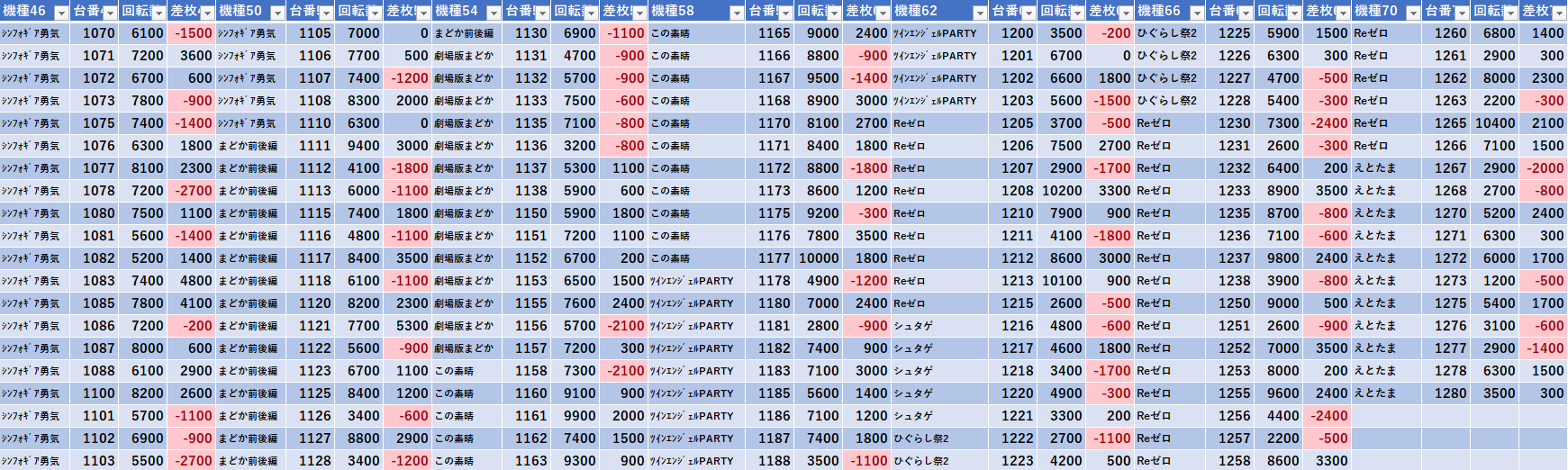
Task: Click the 10000 spins cell in row 1177
Action: tap(819, 258)
